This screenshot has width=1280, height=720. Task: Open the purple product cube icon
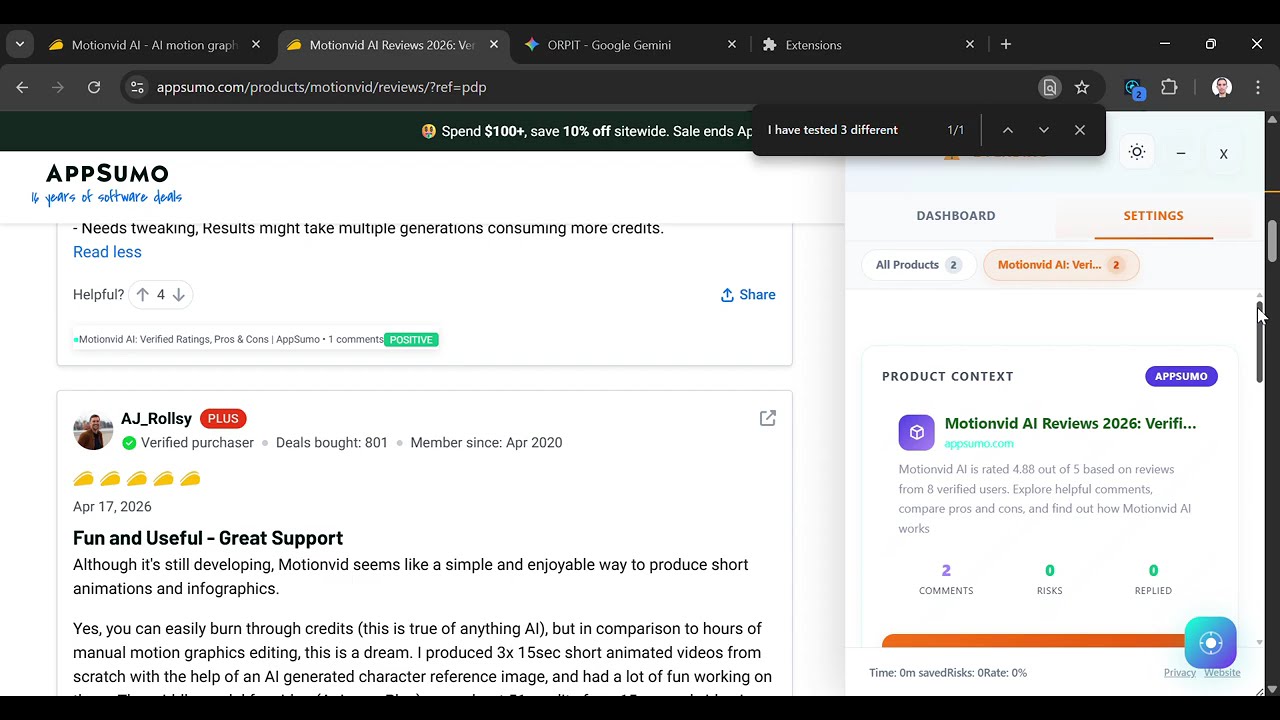(x=916, y=432)
